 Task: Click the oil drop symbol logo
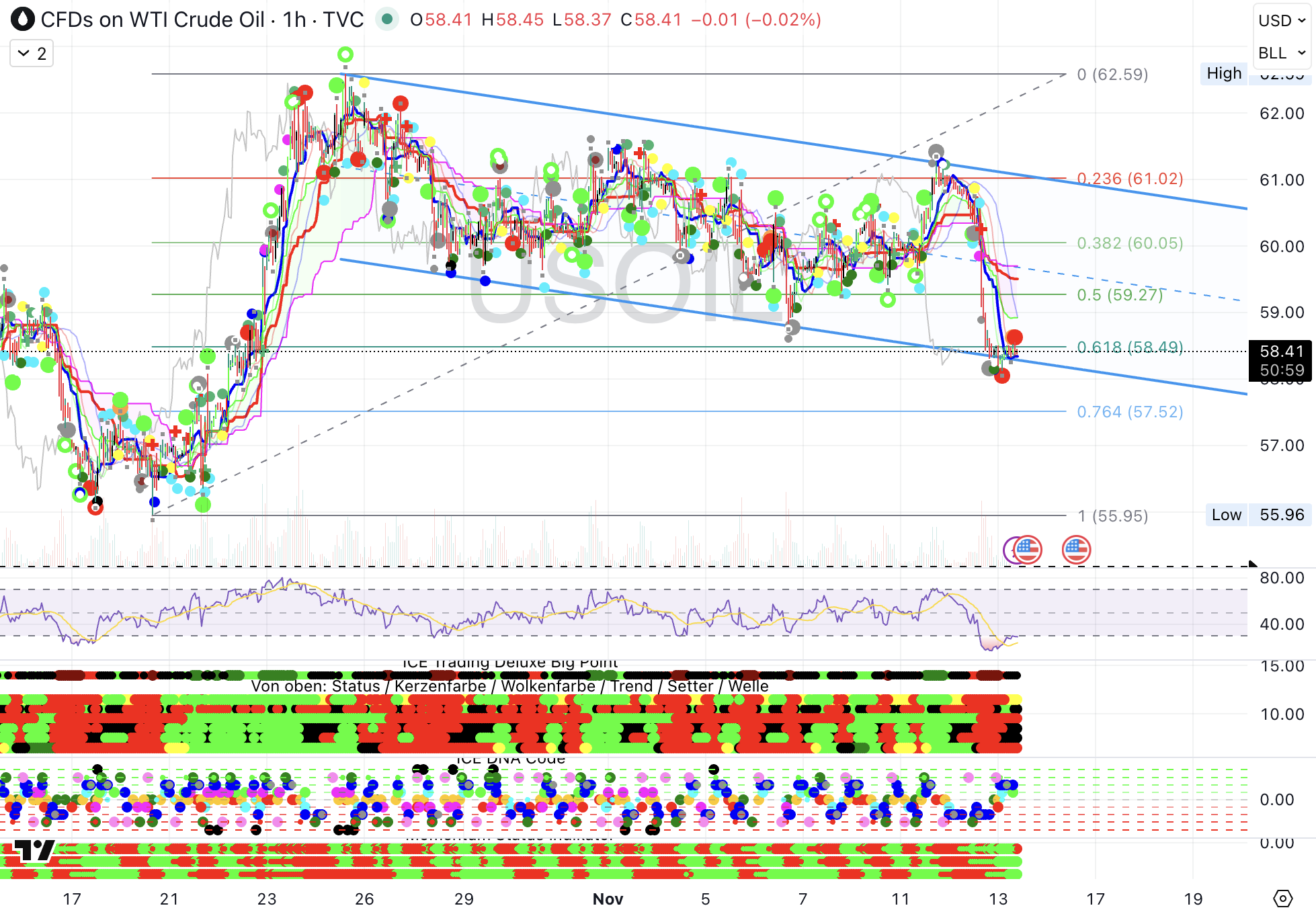click(23, 19)
